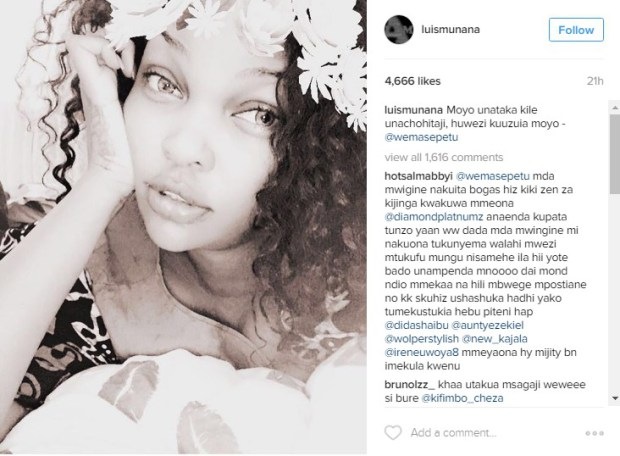Open hotsalmabbyi commenter profile
This screenshot has width=620, height=456.
click(x=418, y=176)
